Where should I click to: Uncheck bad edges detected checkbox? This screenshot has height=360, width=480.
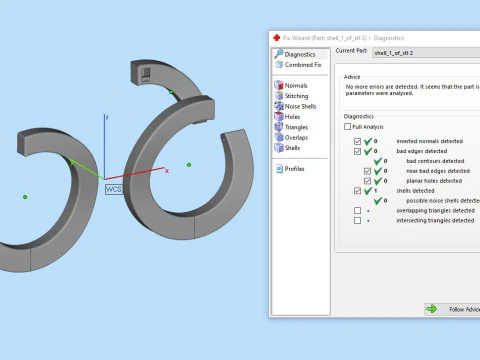pyautogui.click(x=357, y=151)
